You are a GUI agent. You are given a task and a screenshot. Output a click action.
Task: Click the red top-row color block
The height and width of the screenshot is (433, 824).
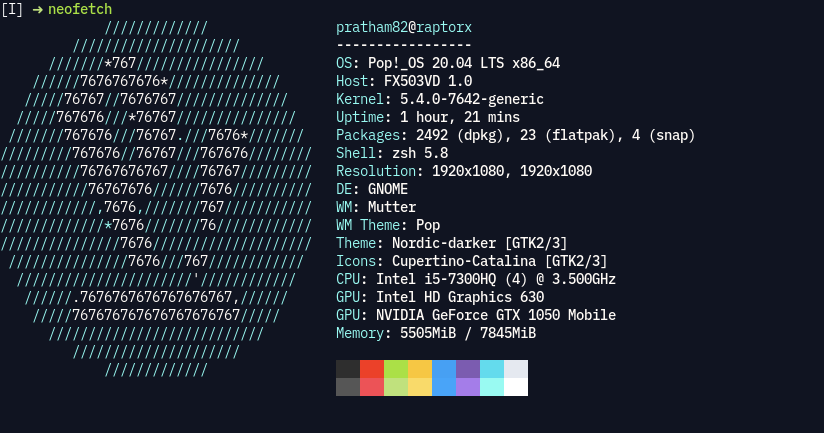point(372,369)
